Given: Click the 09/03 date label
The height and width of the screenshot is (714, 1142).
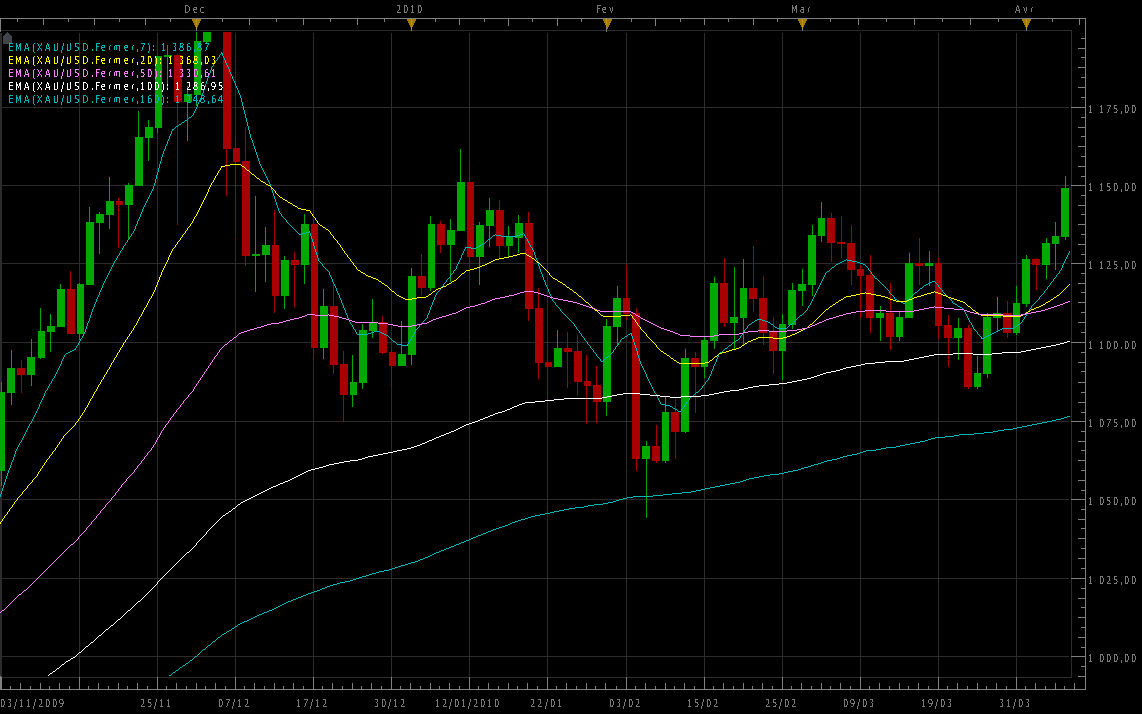Looking at the screenshot, I should tap(859, 703).
